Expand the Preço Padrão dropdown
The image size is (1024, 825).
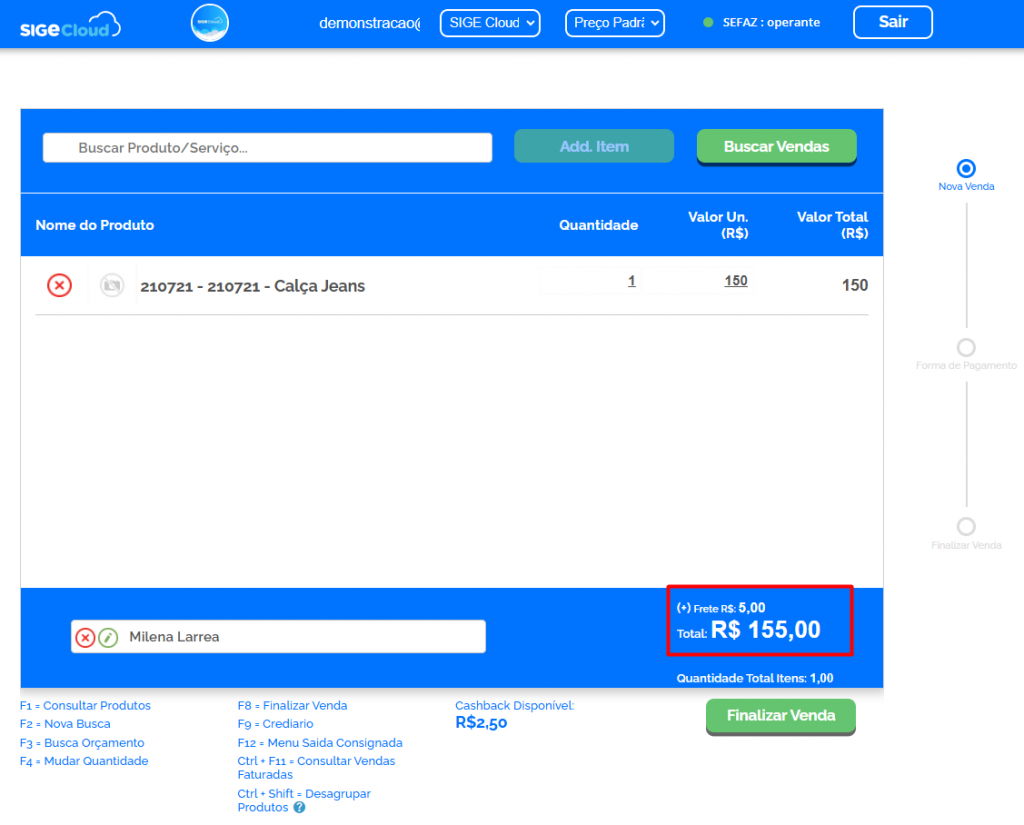pos(614,23)
